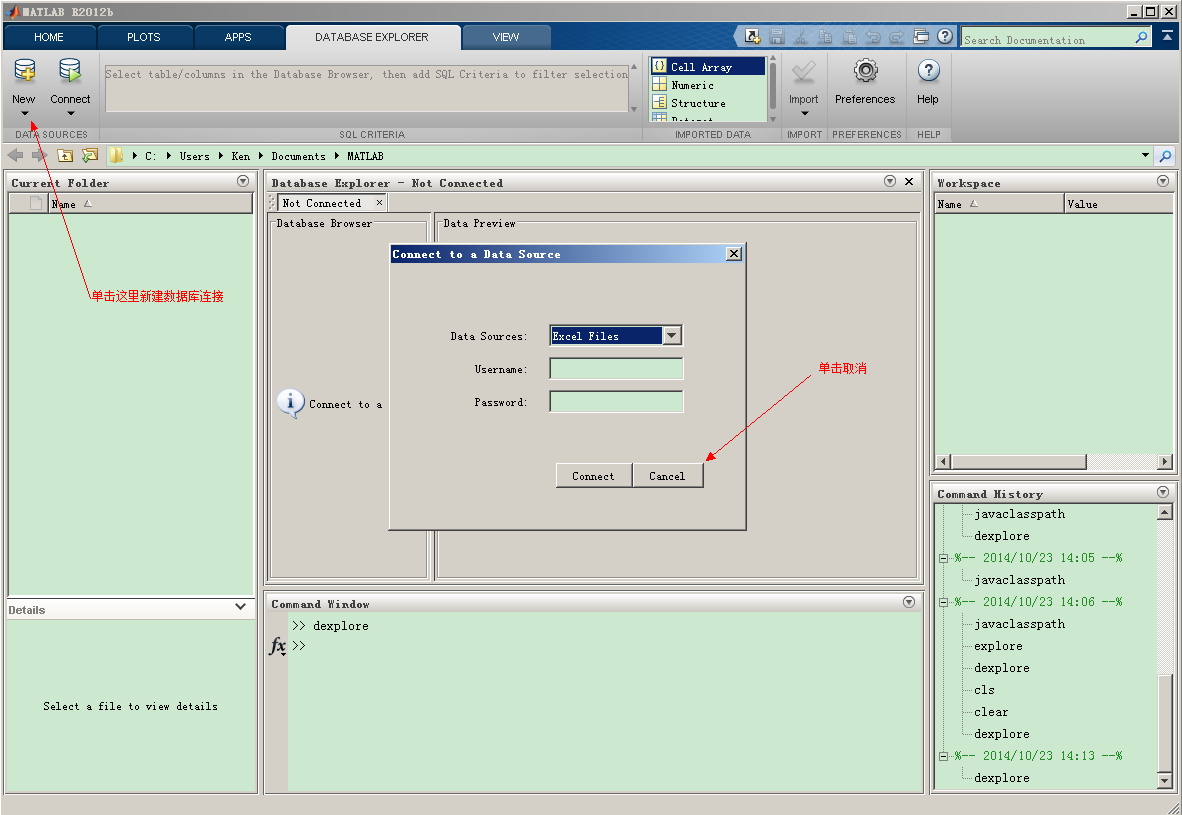The width and height of the screenshot is (1182, 815).
Task: Click the Cut scissors icon
Action: (801, 36)
